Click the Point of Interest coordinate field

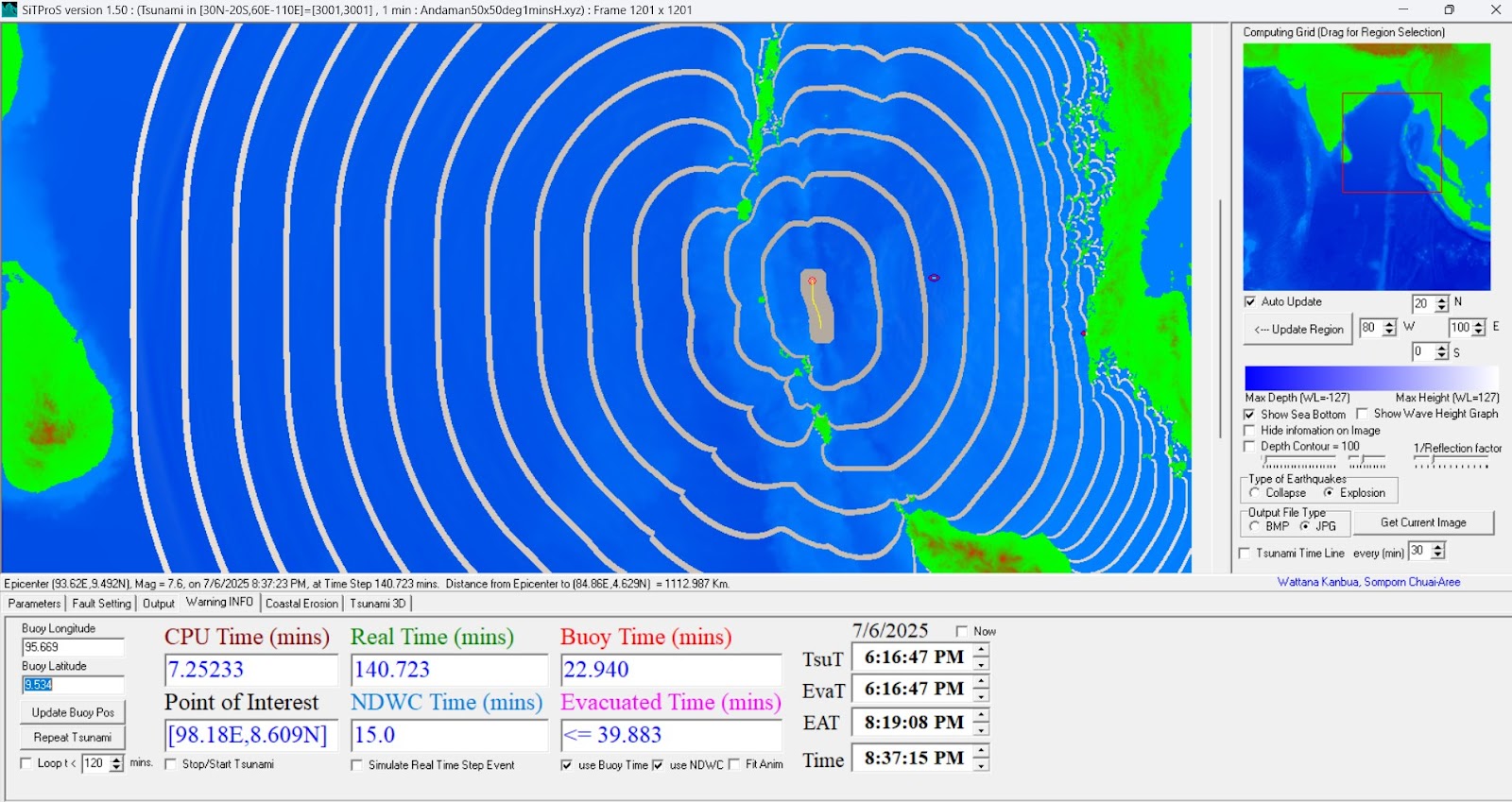pos(250,735)
